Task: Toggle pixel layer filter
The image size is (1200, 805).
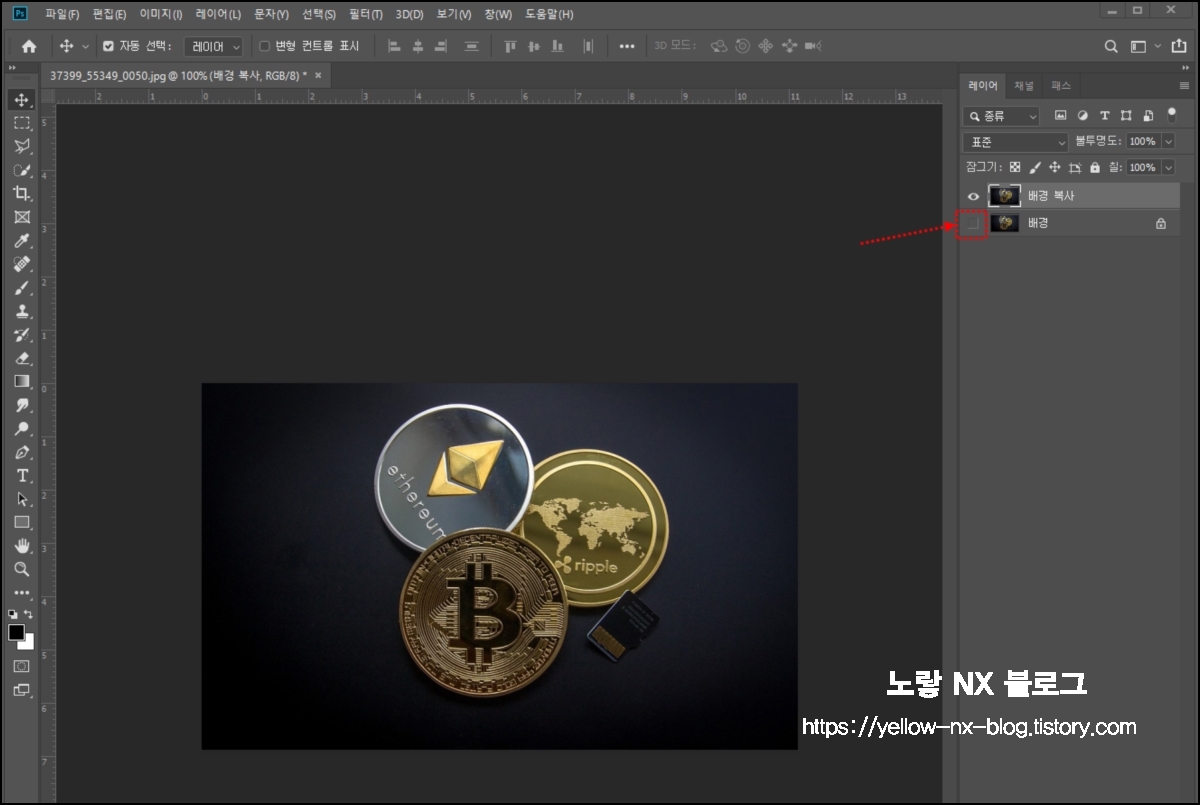Action: [x=1061, y=116]
